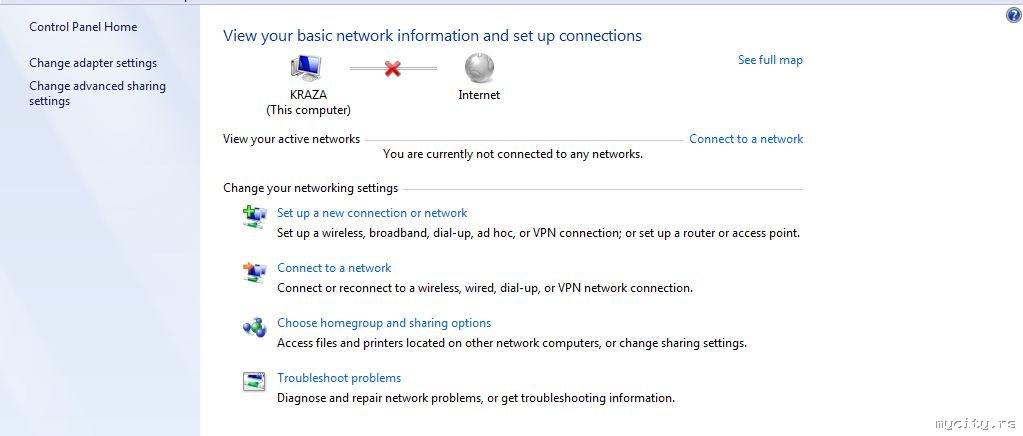Open Change adapter settings
The width and height of the screenshot is (1023, 436).
pyautogui.click(x=93, y=63)
